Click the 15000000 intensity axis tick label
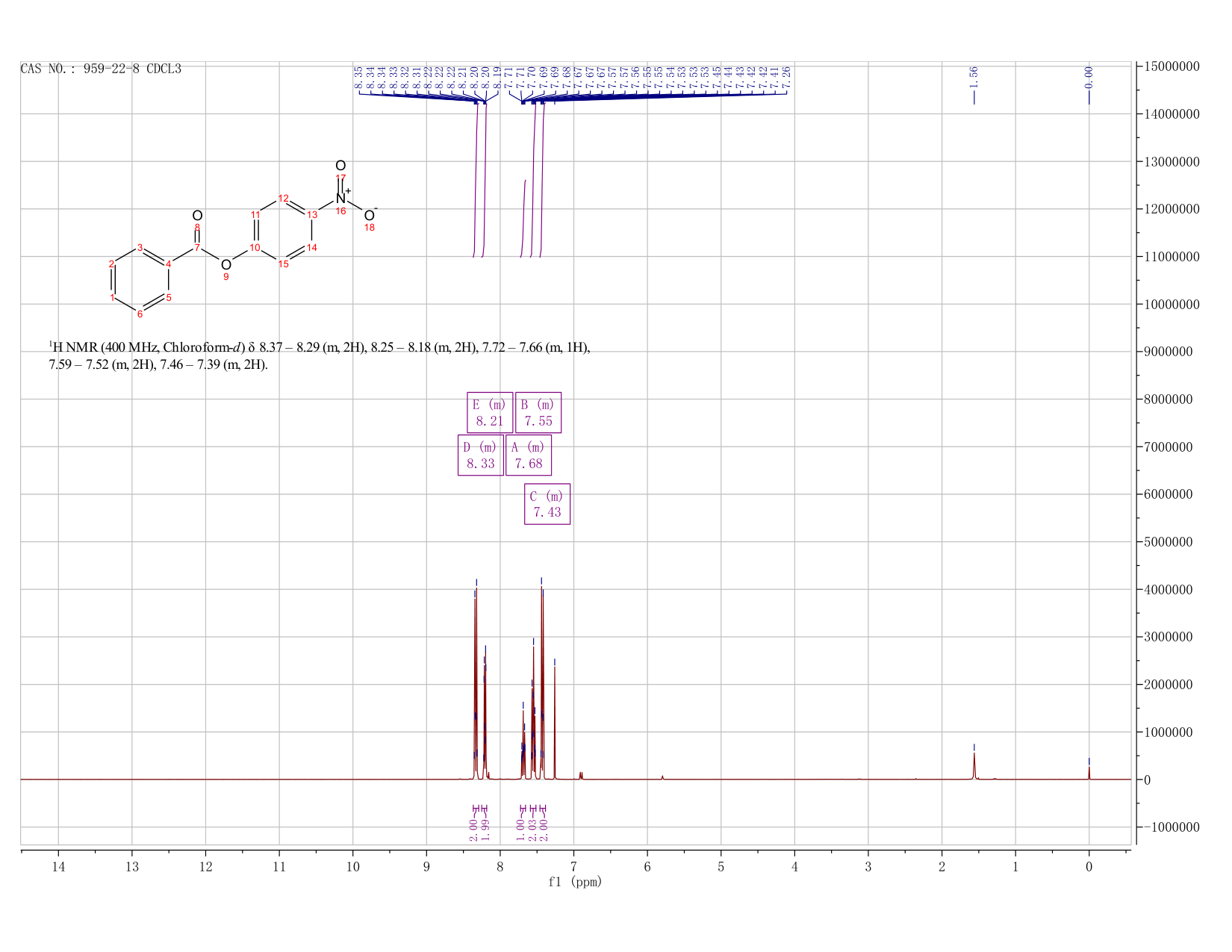 point(1171,66)
